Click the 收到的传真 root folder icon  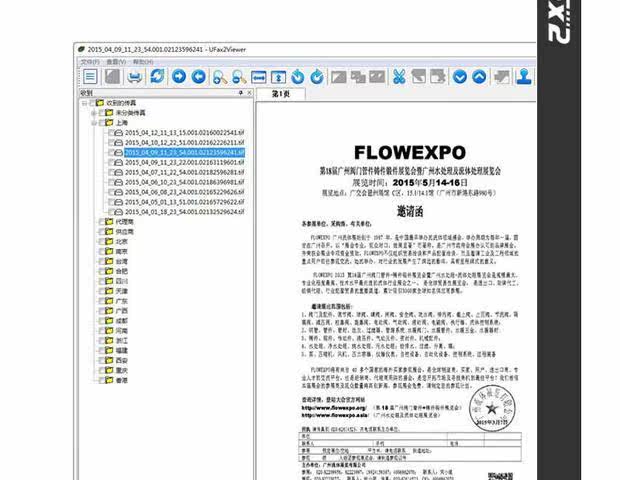pyautogui.click(x=99, y=103)
